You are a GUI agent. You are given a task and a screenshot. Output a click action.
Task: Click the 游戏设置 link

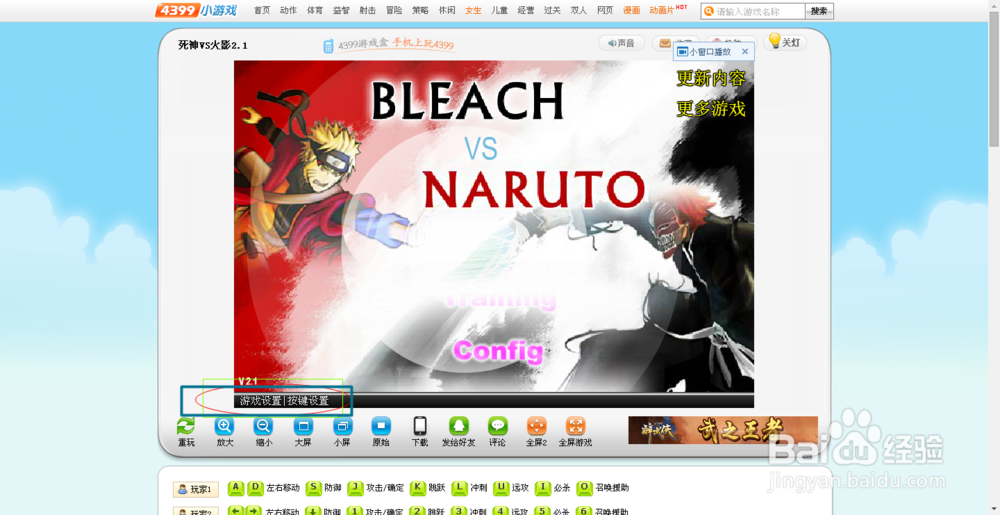point(261,401)
